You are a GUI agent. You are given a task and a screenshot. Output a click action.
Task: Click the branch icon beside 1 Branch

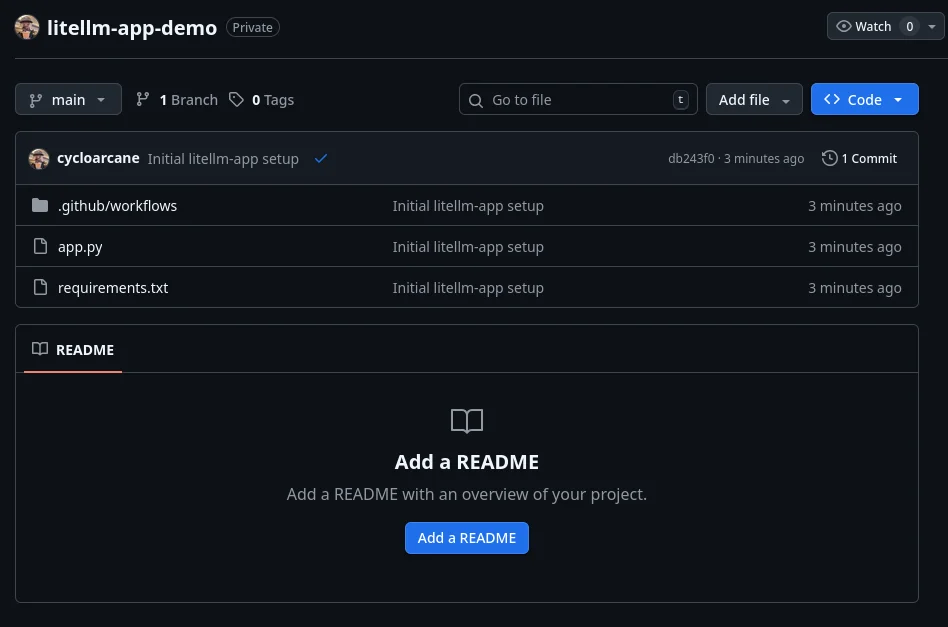pyautogui.click(x=143, y=99)
